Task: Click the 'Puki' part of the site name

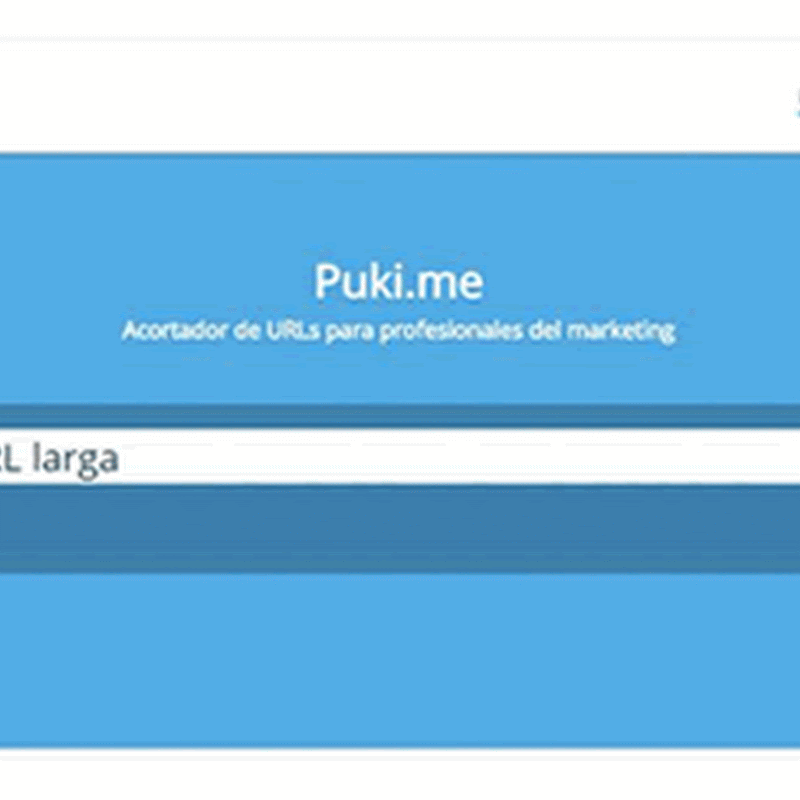Action: click(x=360, y=282)
